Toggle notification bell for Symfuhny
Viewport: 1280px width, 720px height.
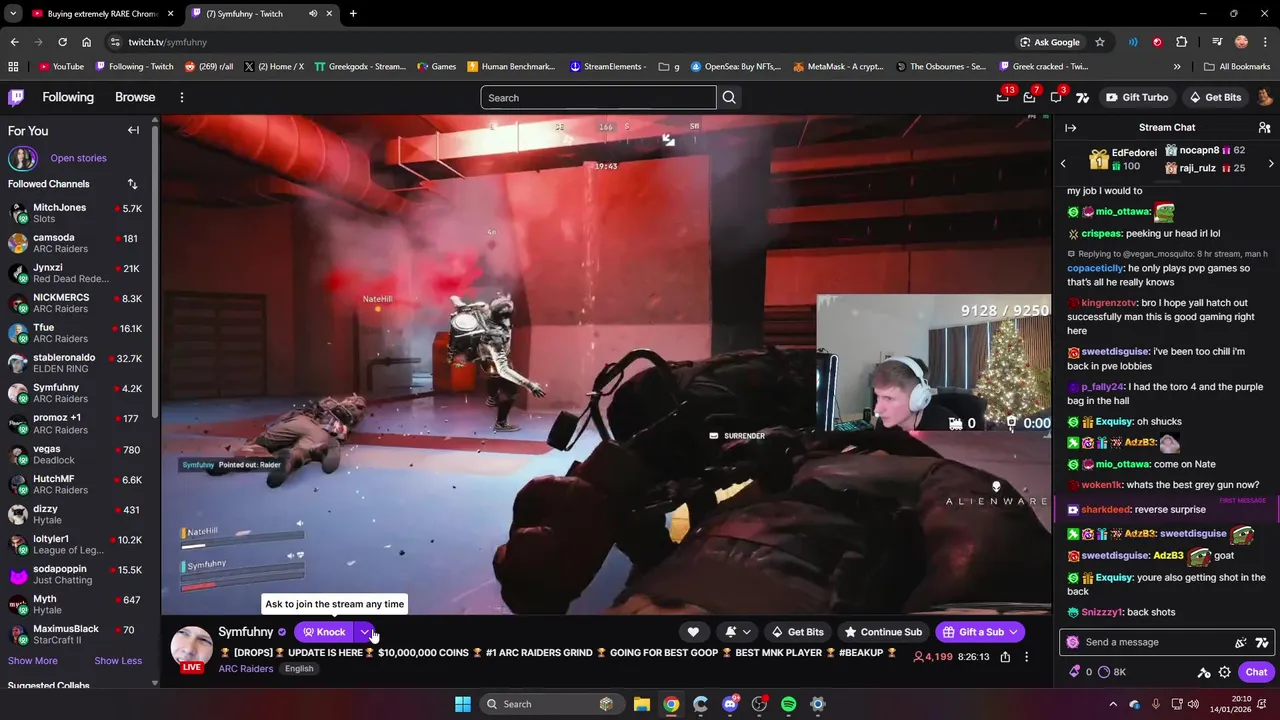tap(731, 632)
